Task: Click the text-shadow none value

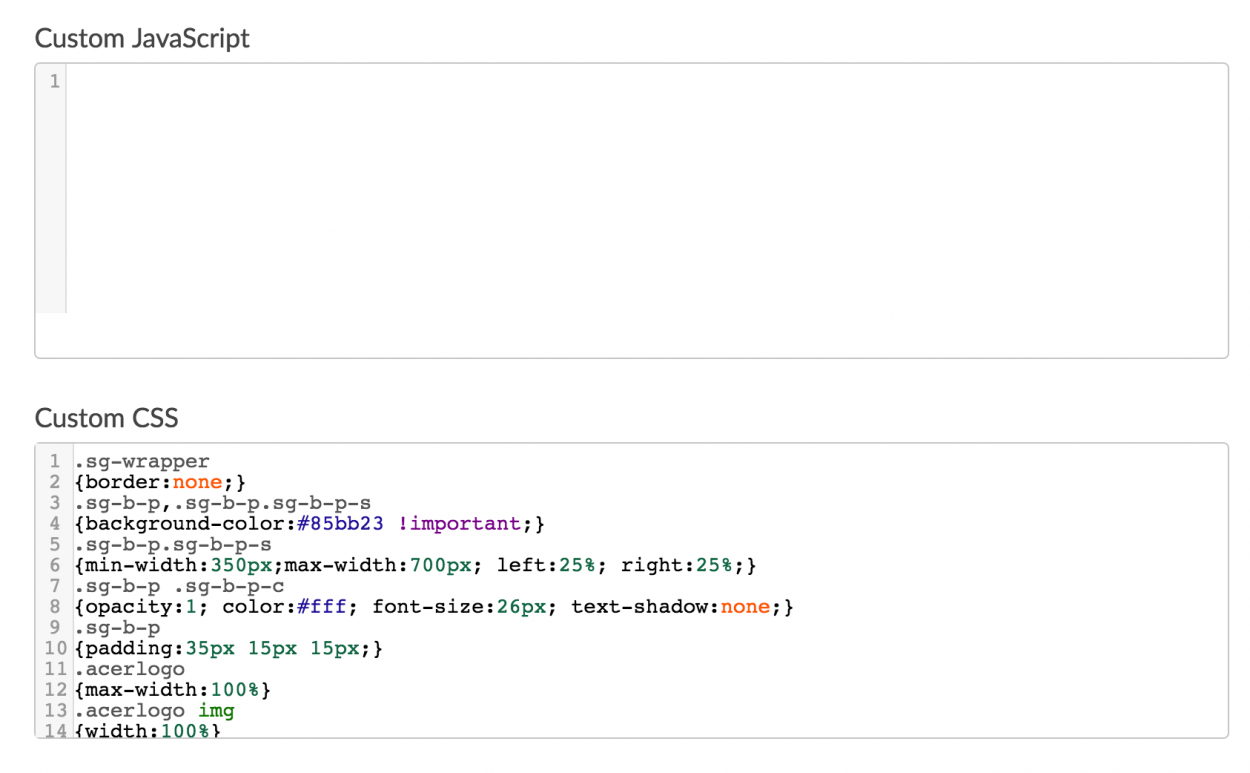Action: coord(745,607)
